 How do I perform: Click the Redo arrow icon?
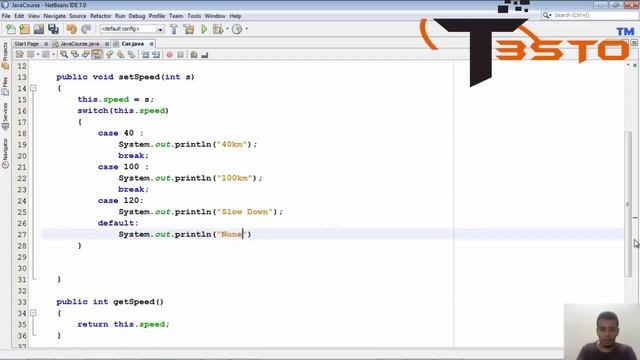(x=86, y=29)
